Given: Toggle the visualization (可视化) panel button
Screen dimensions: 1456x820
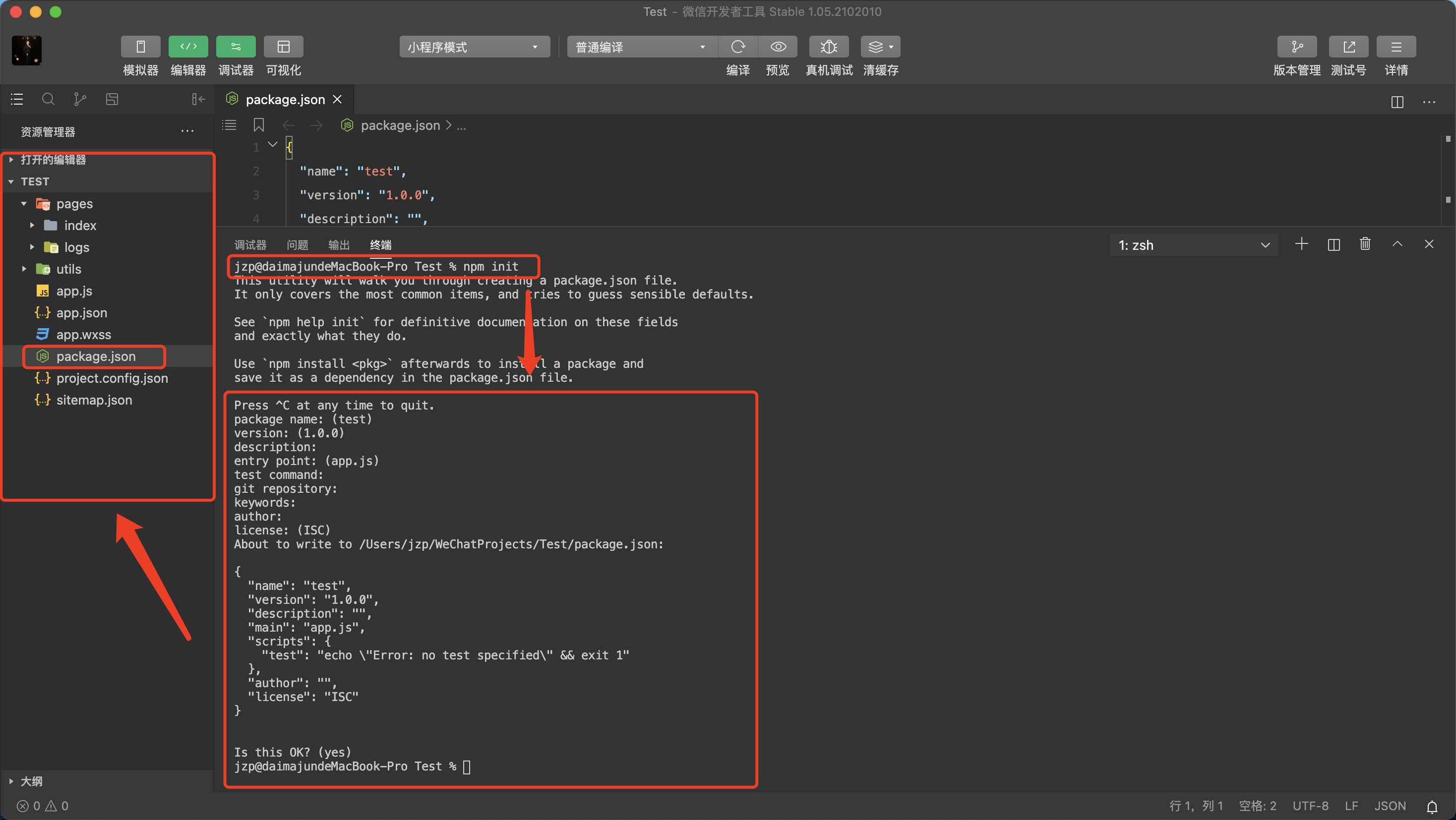Looking at the screenshot, I should coord(283,46).
